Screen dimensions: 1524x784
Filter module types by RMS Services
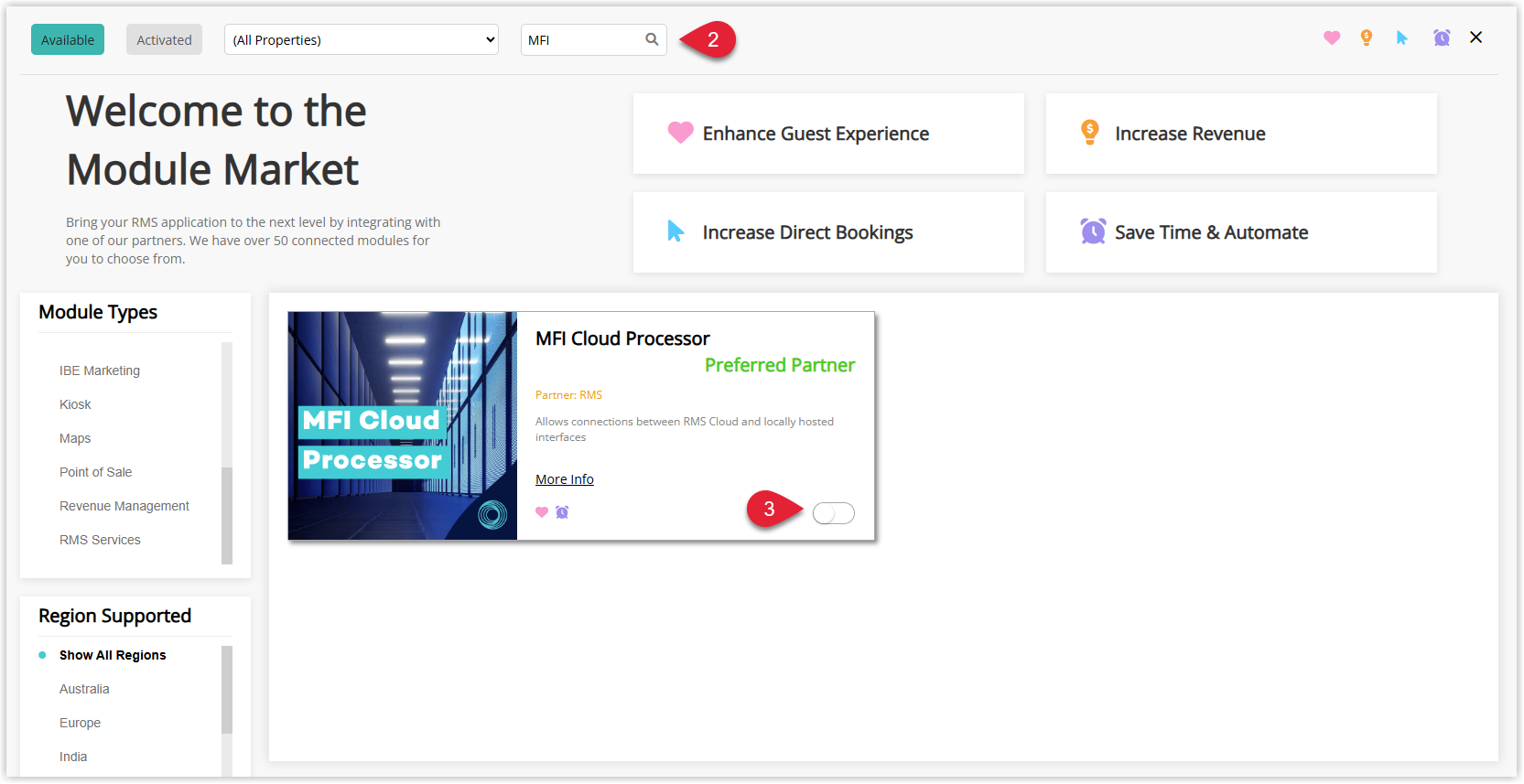[x=101, y=540]
